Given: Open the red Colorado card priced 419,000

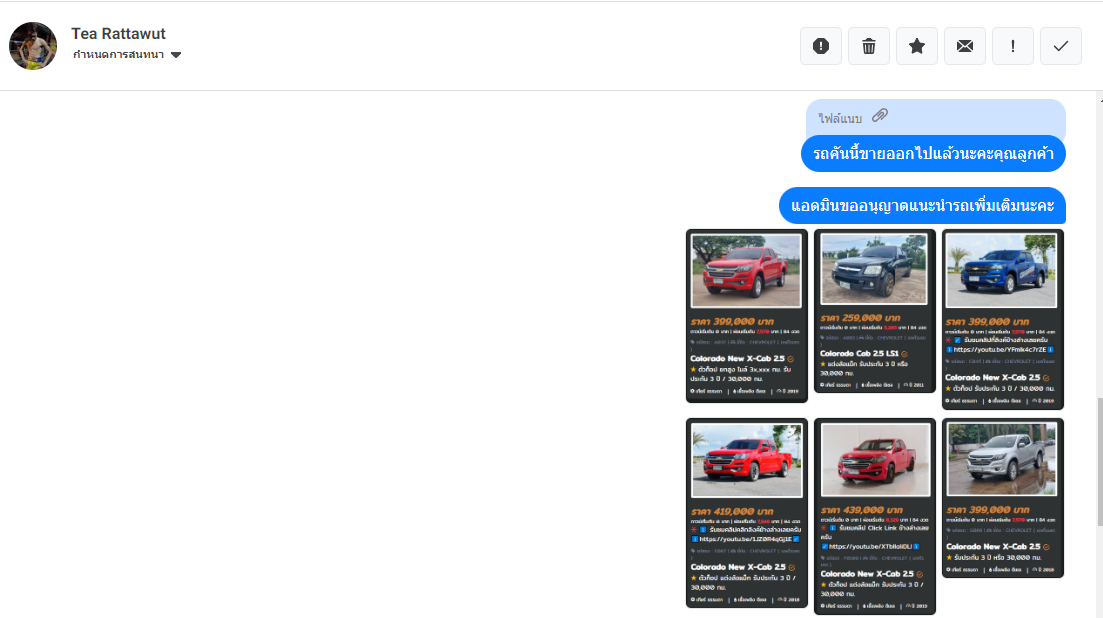Looking at the screenshot, I should point(746,513).
